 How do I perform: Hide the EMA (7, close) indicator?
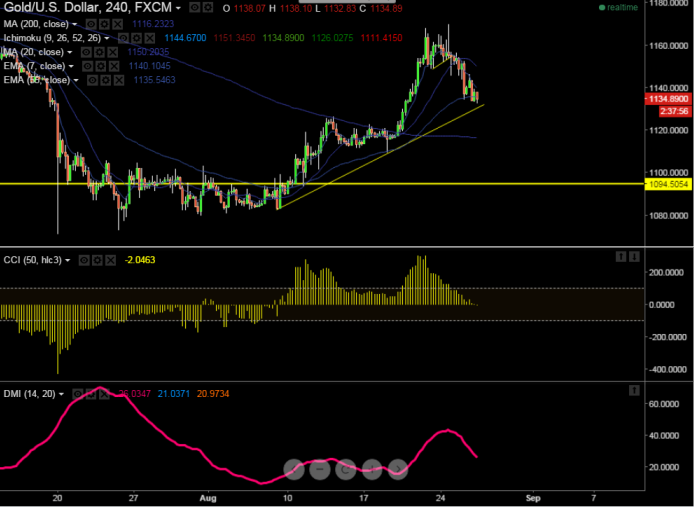[88, 66]
